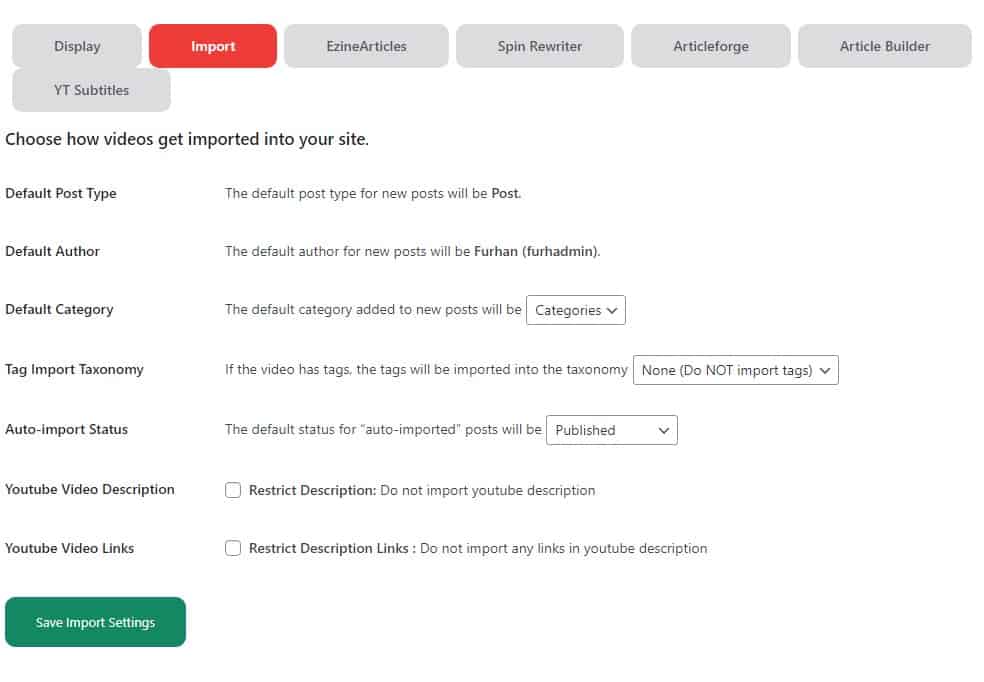Open the EzineArticles tab

(366, 46)
